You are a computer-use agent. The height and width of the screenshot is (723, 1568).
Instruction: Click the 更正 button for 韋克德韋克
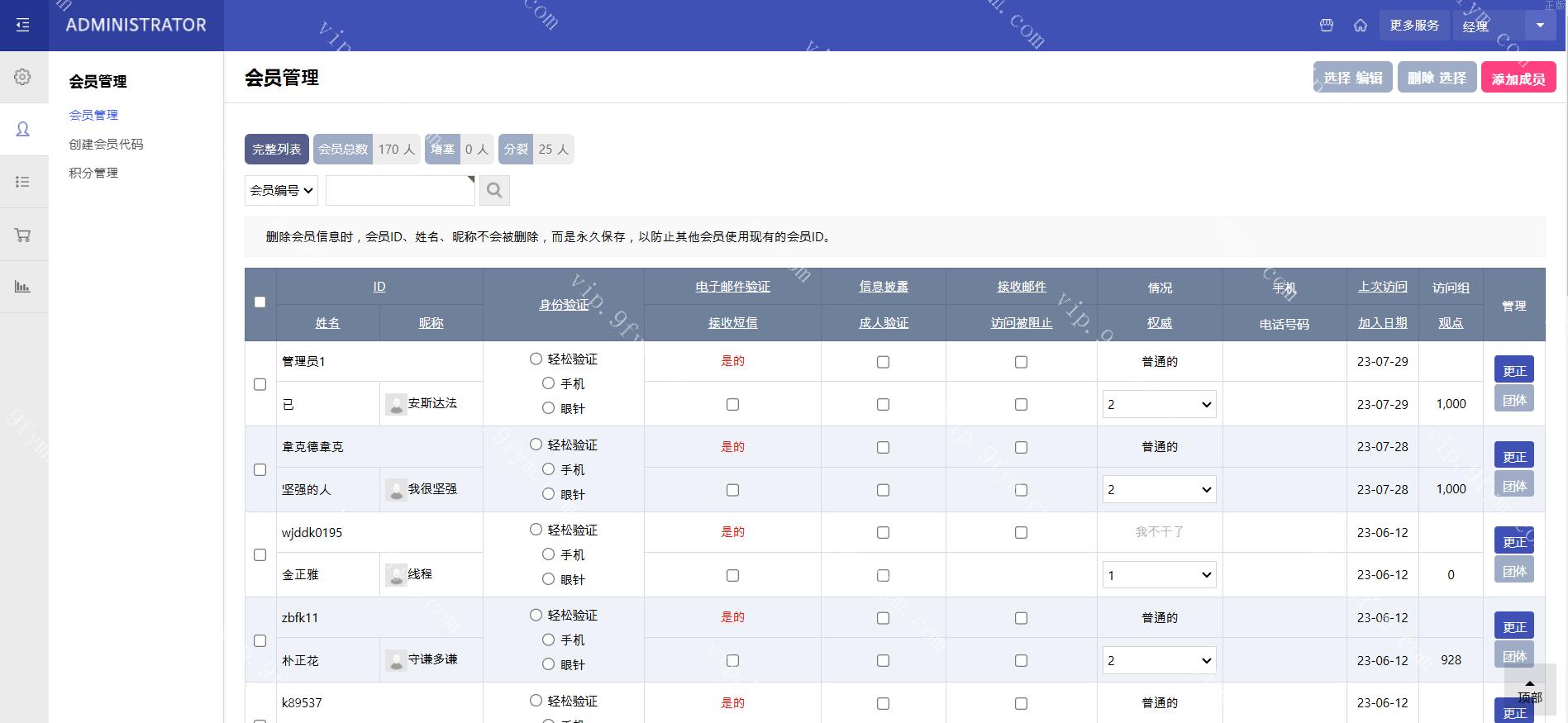coord(1513,456)
